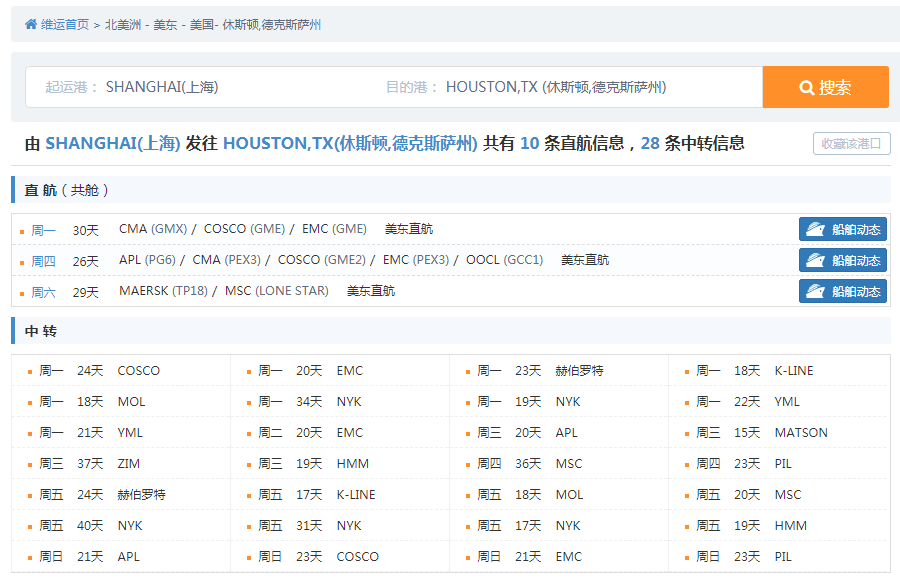
Task: Click the 目的港 HOUSTON,TX input field
Action: pyautogui.click(x=568, y=87)
